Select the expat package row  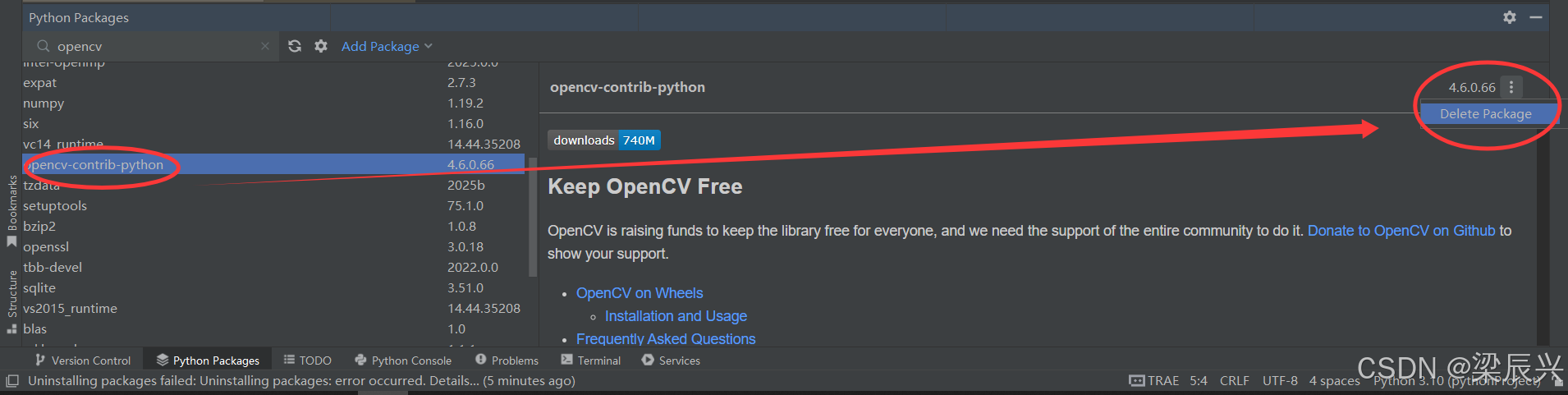click(273, 82)
